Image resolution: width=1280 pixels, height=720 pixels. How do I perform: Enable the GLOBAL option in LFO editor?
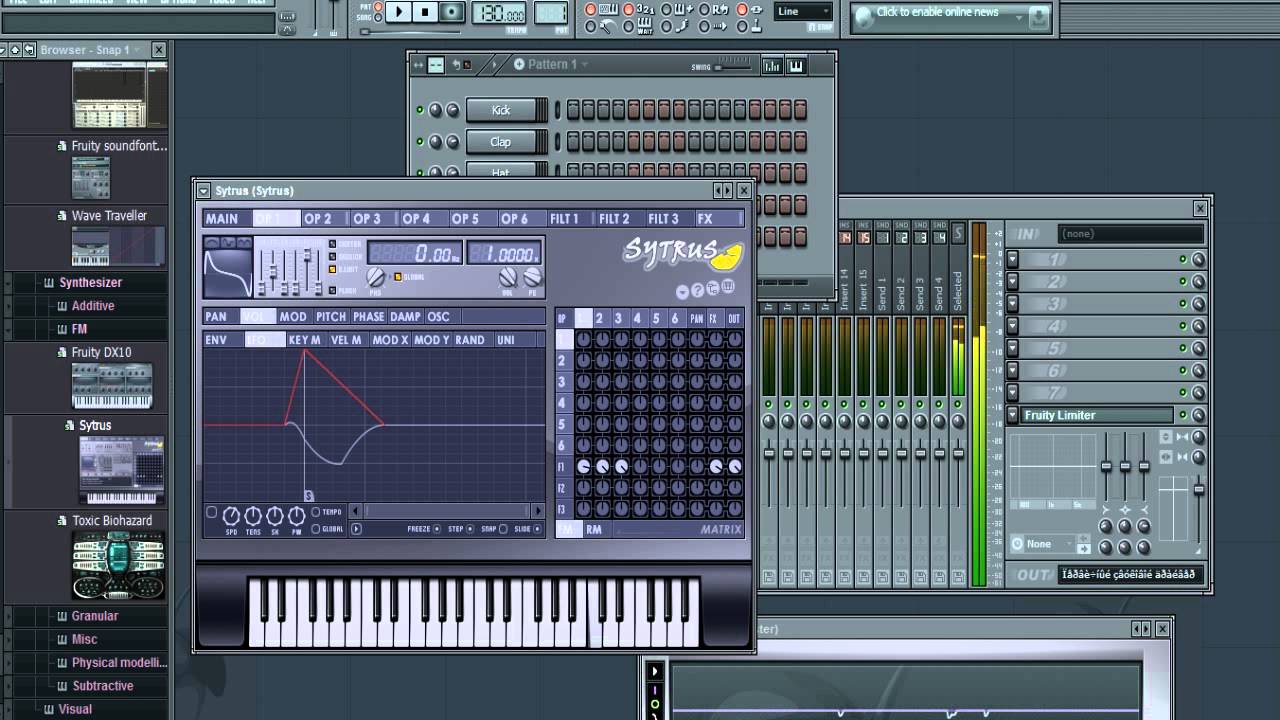pyautogui.click(x=316, y=529)
